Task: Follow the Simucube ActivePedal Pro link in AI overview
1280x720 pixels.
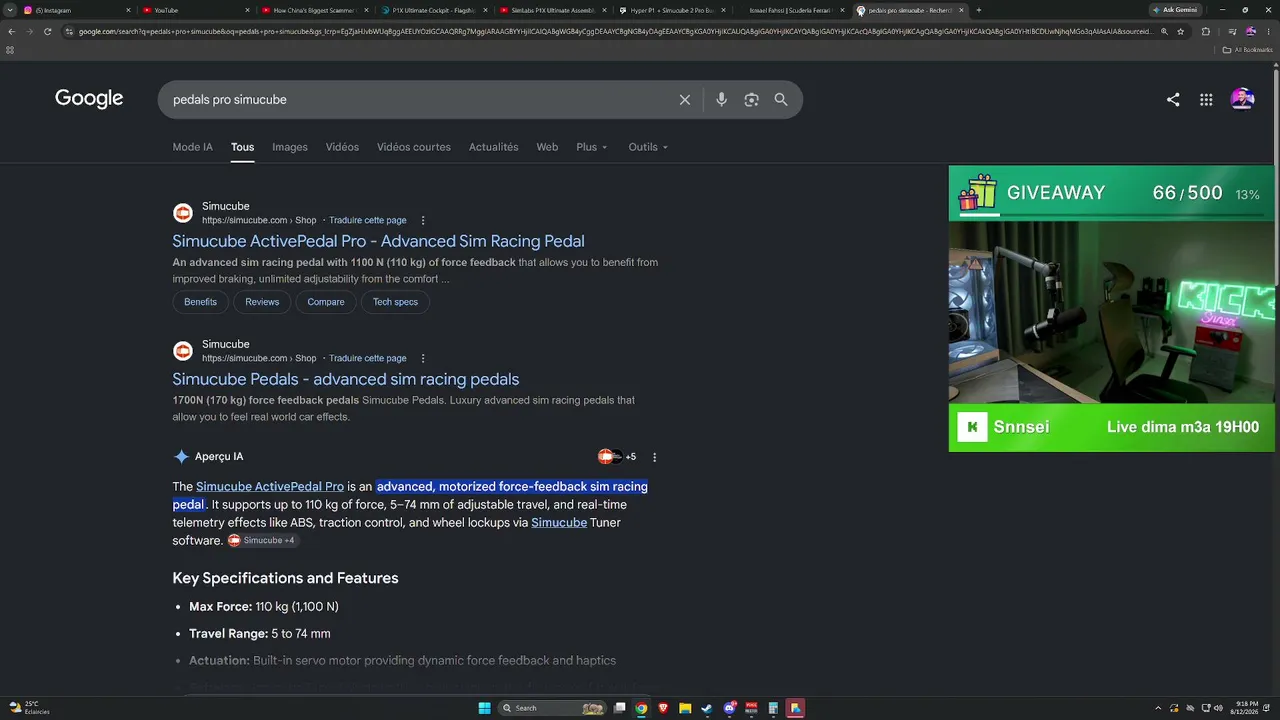Action: pos(270,487)
